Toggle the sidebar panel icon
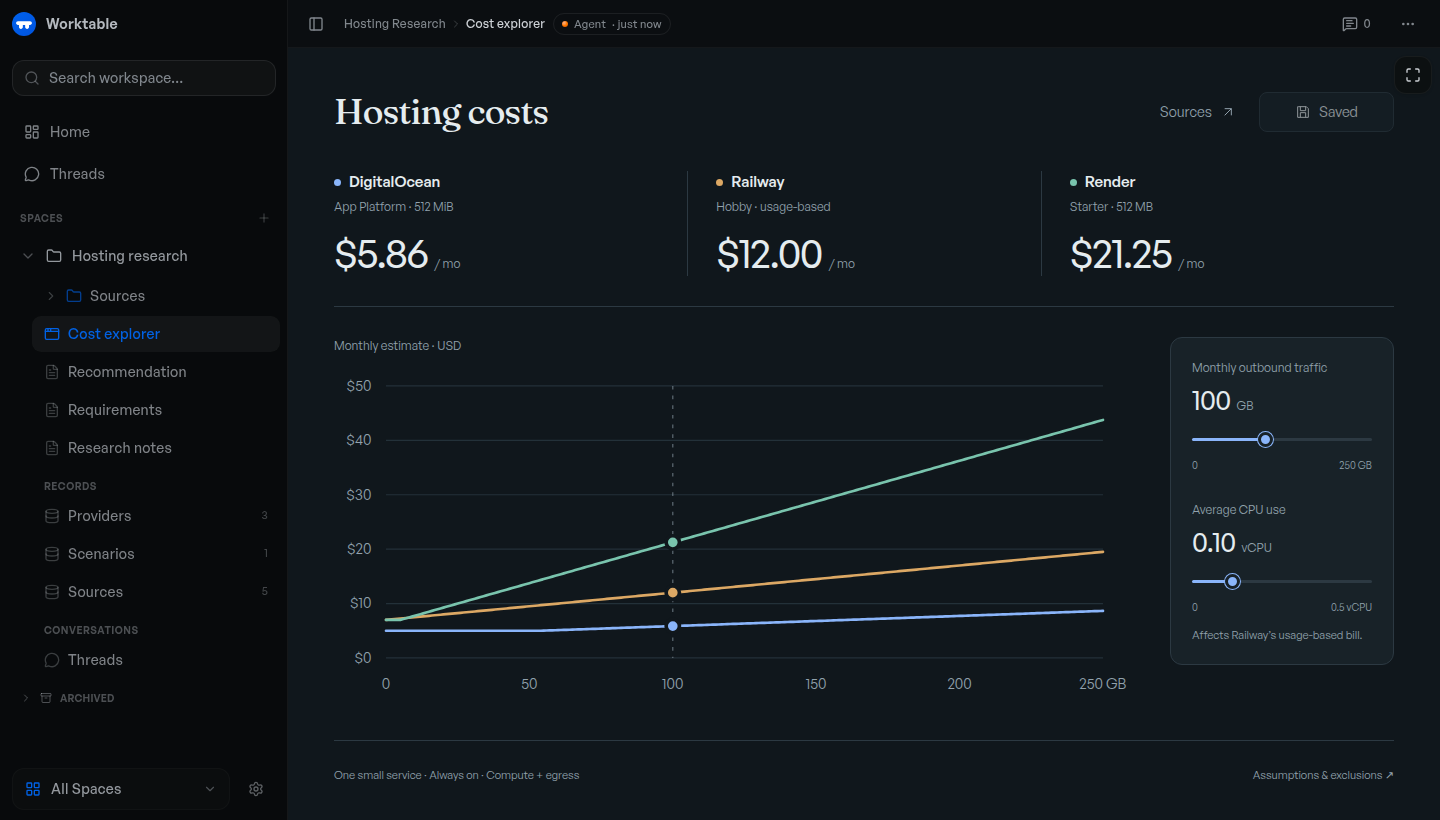The height and width of the screenshot is (820, 1440). 316,24
